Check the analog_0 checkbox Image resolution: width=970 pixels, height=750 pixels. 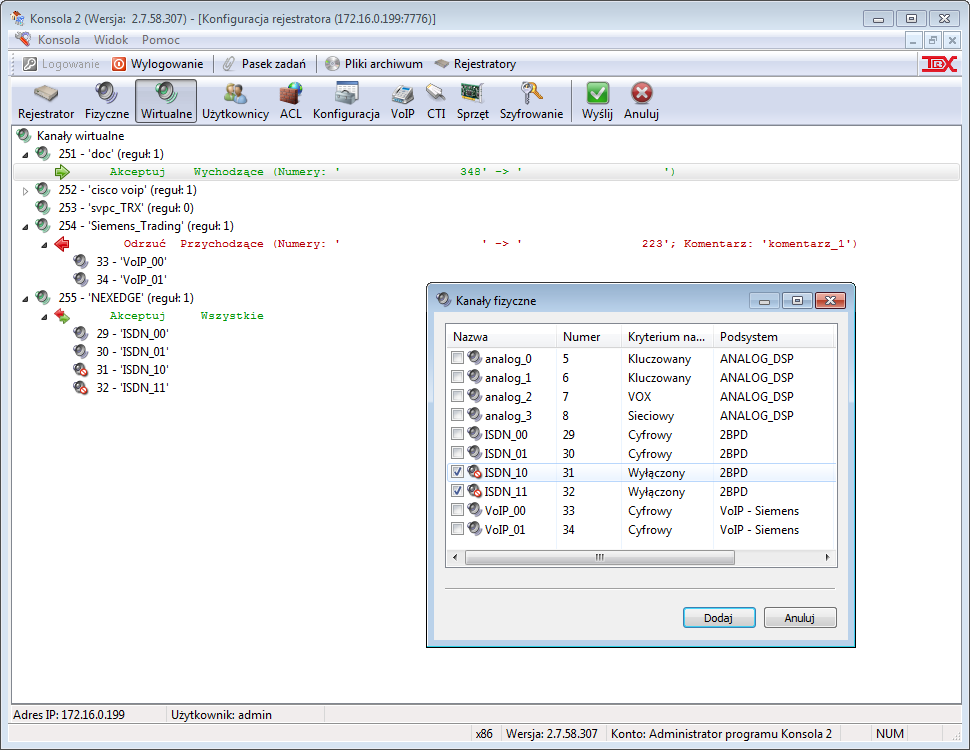point(457,358)
